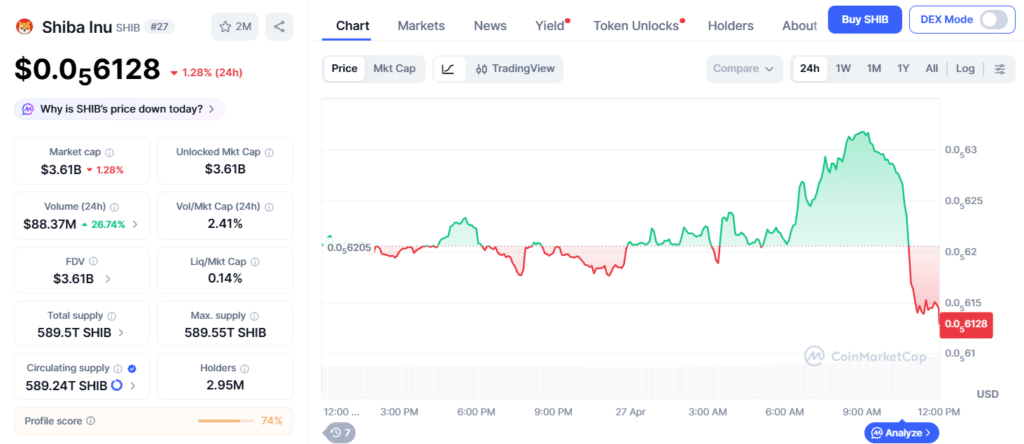Viewport: 1024px width, 444px height.
Task: Open the Compare dropdown
Action: [x=743, y=69]
